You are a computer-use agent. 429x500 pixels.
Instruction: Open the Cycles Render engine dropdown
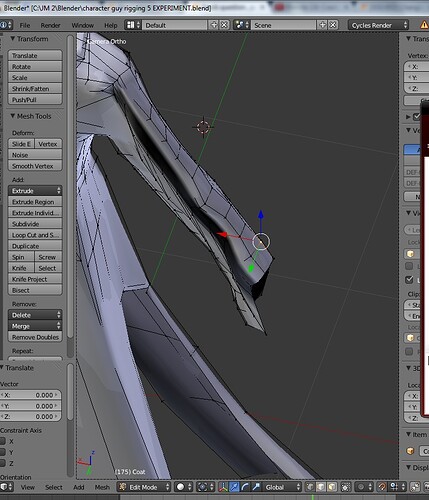(378, 25)
